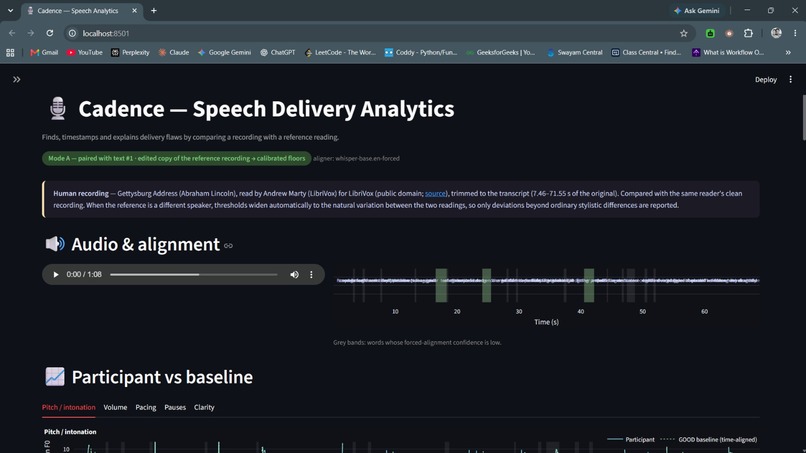The height and width of the screenshot is (453, 806).
Task: Go back in browser history
Action: (x=12, y=33)
